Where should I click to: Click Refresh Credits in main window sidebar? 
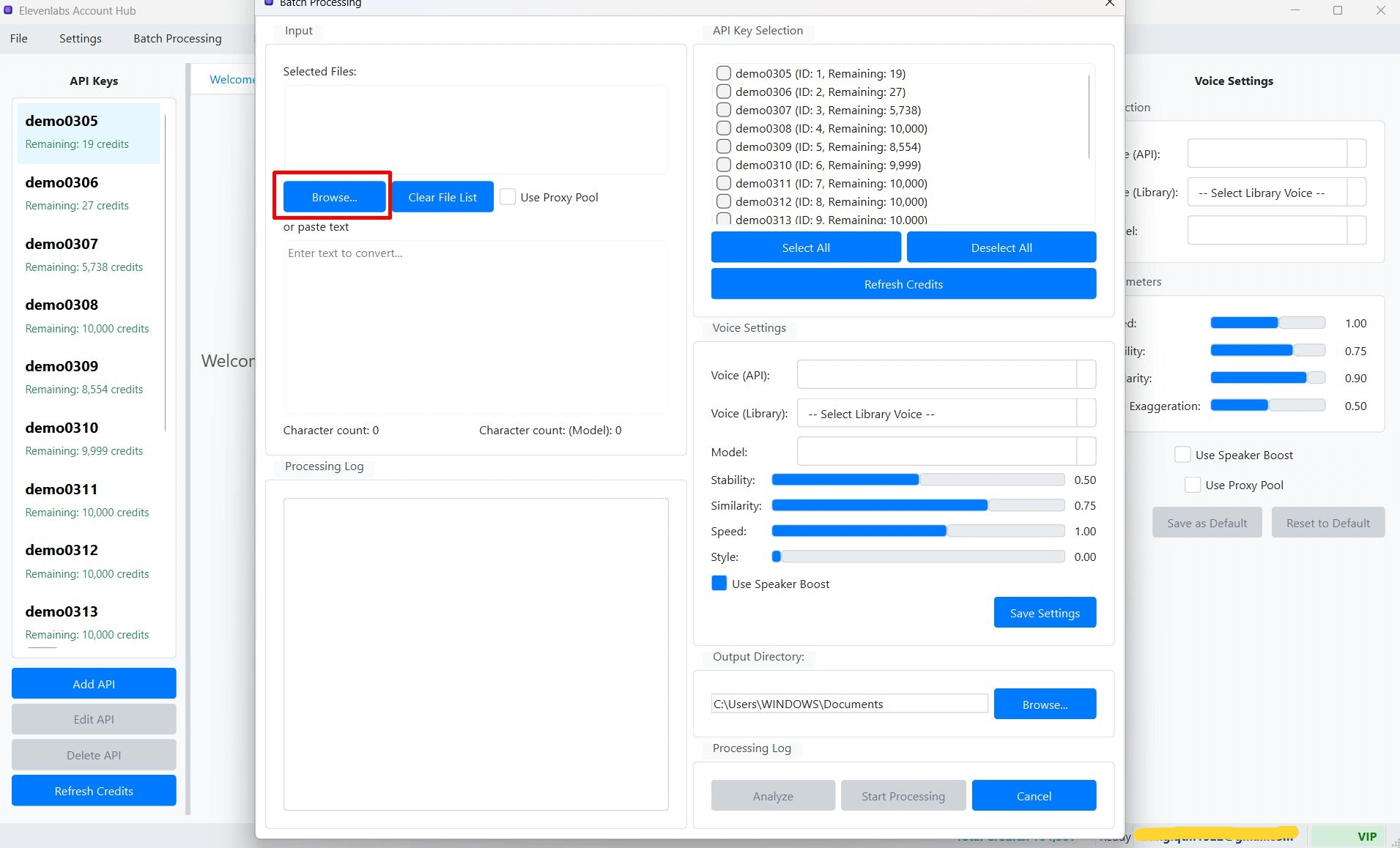point(94,791)
